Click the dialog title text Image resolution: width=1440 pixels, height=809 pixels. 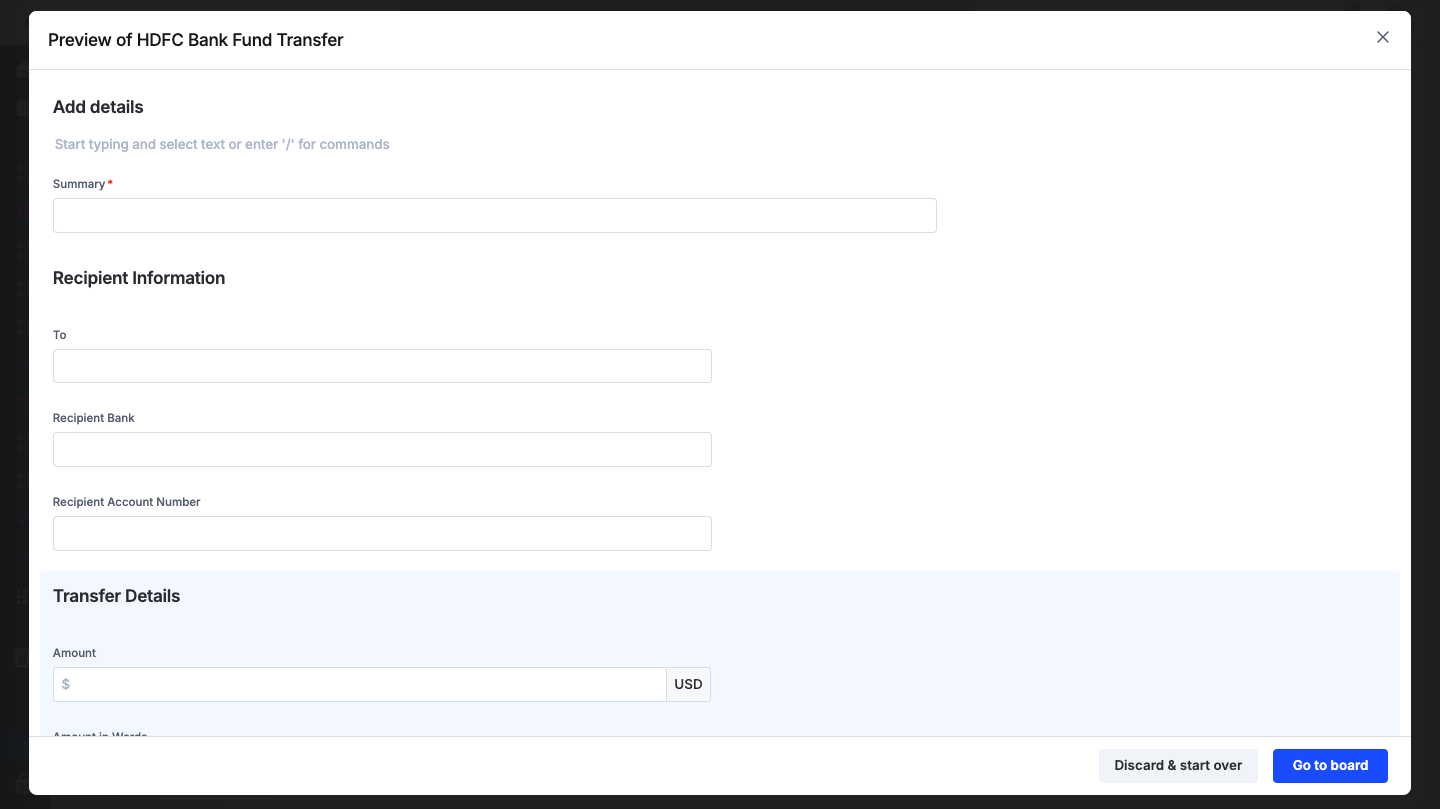(x=196, y=40)
